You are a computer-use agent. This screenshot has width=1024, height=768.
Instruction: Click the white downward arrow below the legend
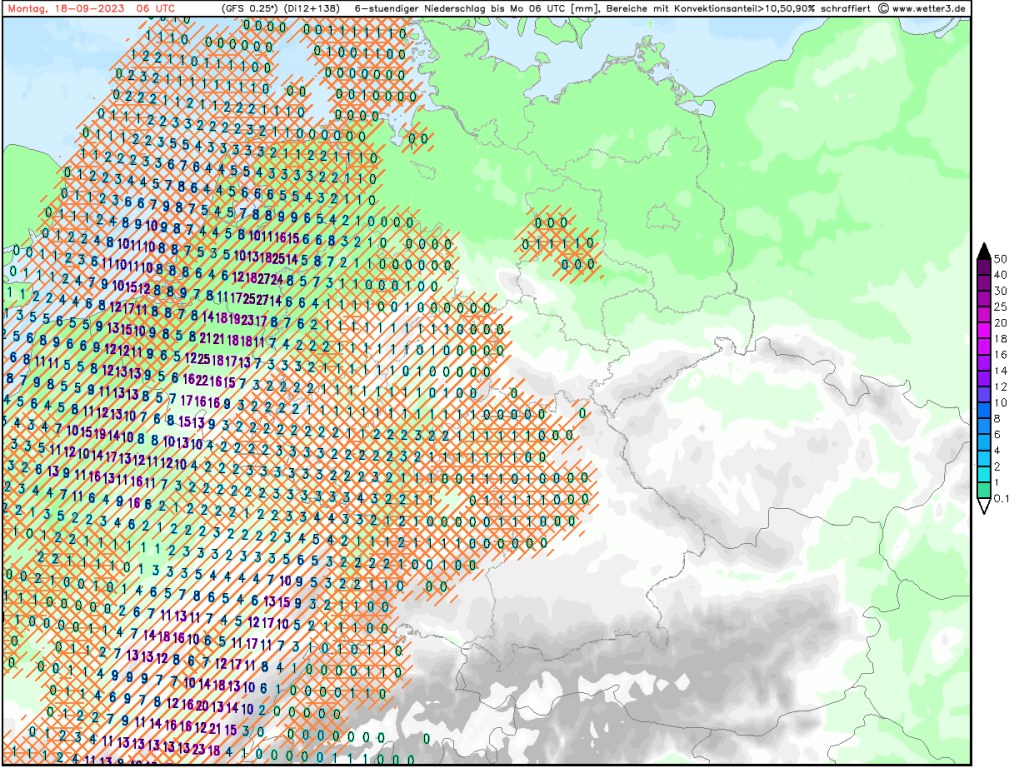click(x=984, y=506)
